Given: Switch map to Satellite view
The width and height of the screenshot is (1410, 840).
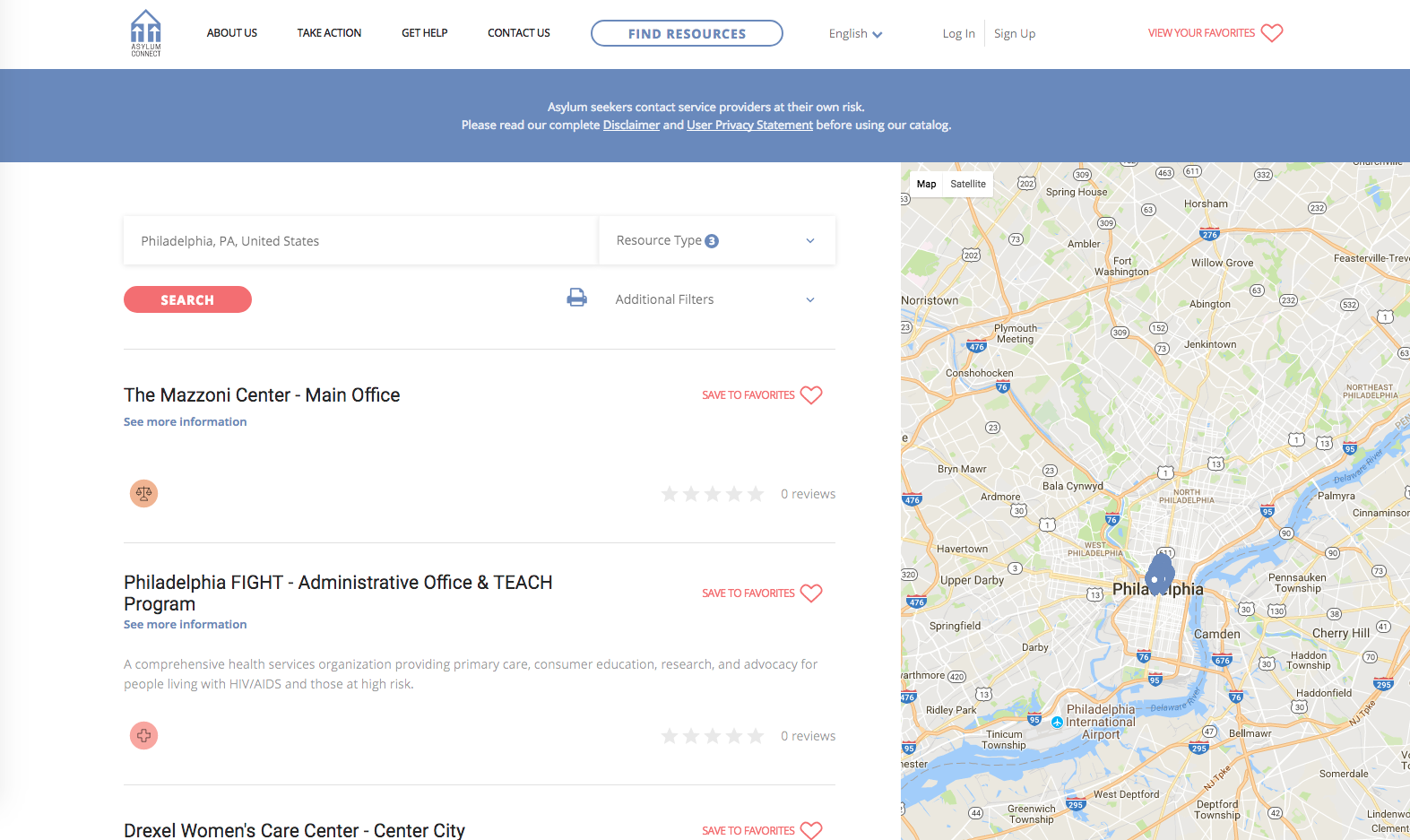Looking at the screenshot, I should [968, 184].
